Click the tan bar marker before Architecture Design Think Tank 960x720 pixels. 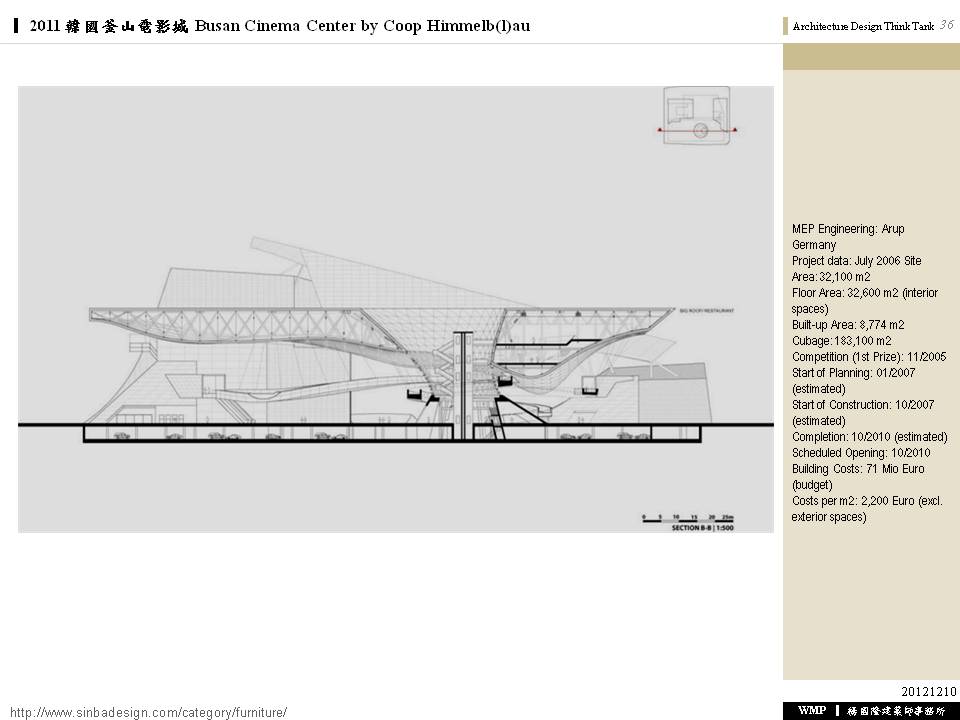pyautogui.click(x=786, y=27)
